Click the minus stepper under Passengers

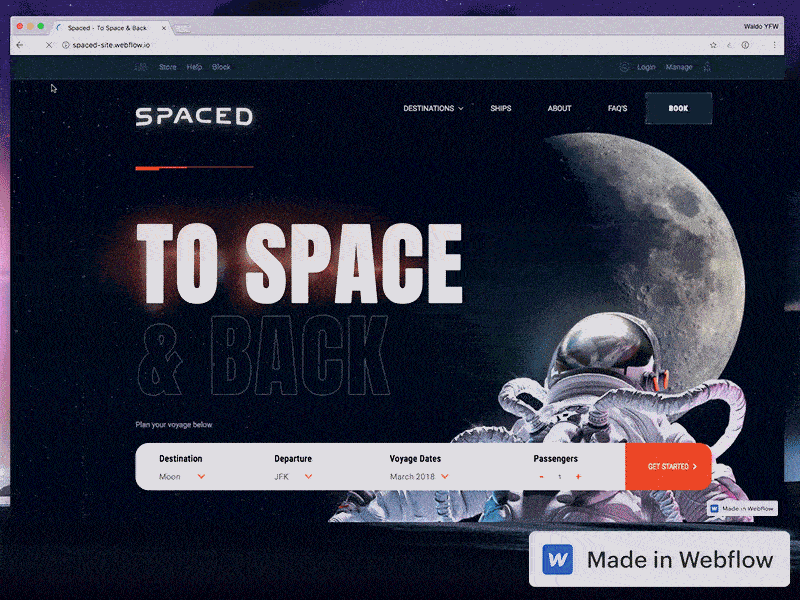click(x=541, y=477)
